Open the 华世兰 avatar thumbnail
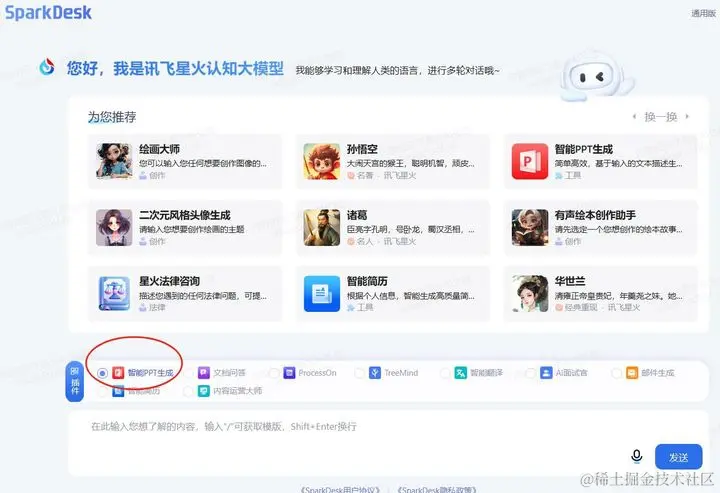 coord(530,293)
